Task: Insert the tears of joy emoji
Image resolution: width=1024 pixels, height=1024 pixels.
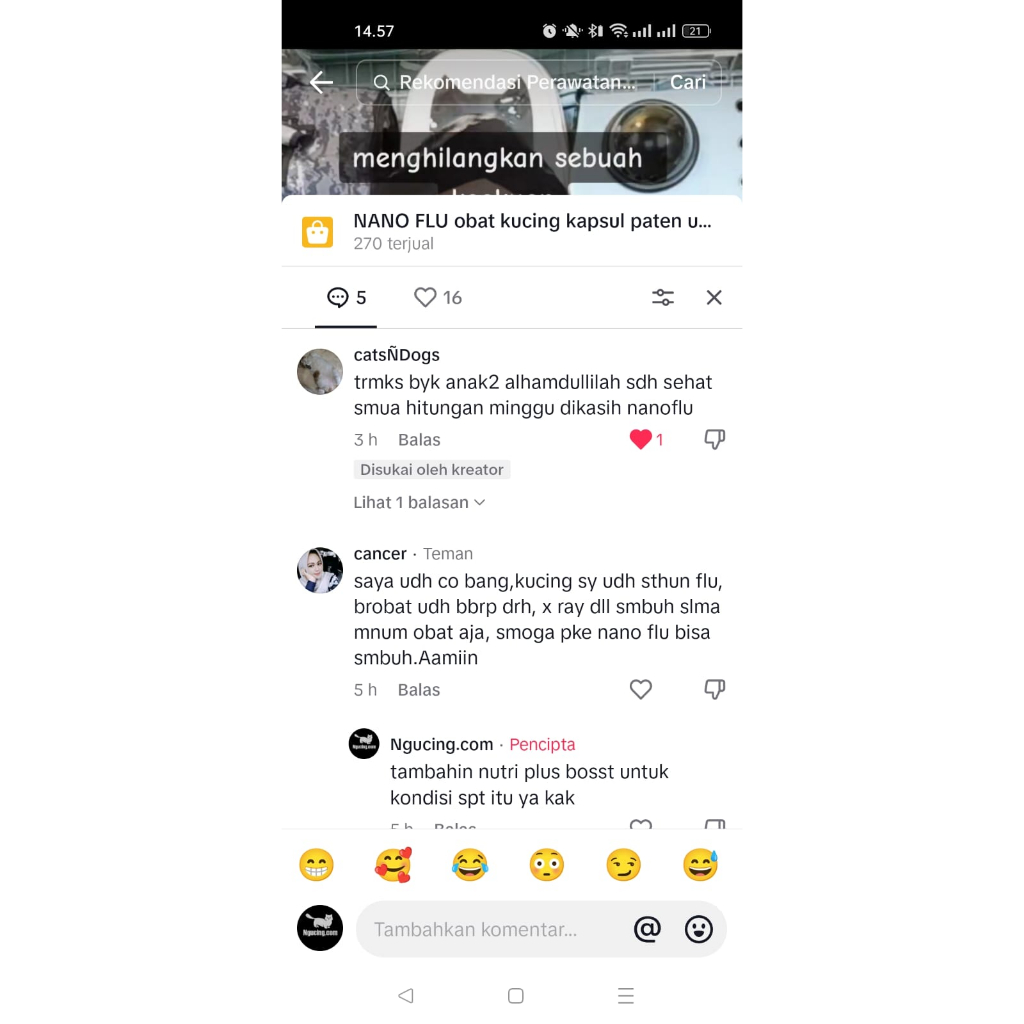Action: tap(470, 865)
